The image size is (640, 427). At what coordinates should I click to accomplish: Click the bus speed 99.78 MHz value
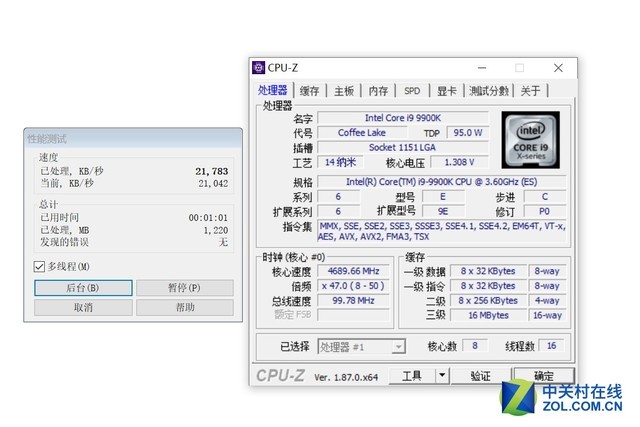(x=353, y=300)
